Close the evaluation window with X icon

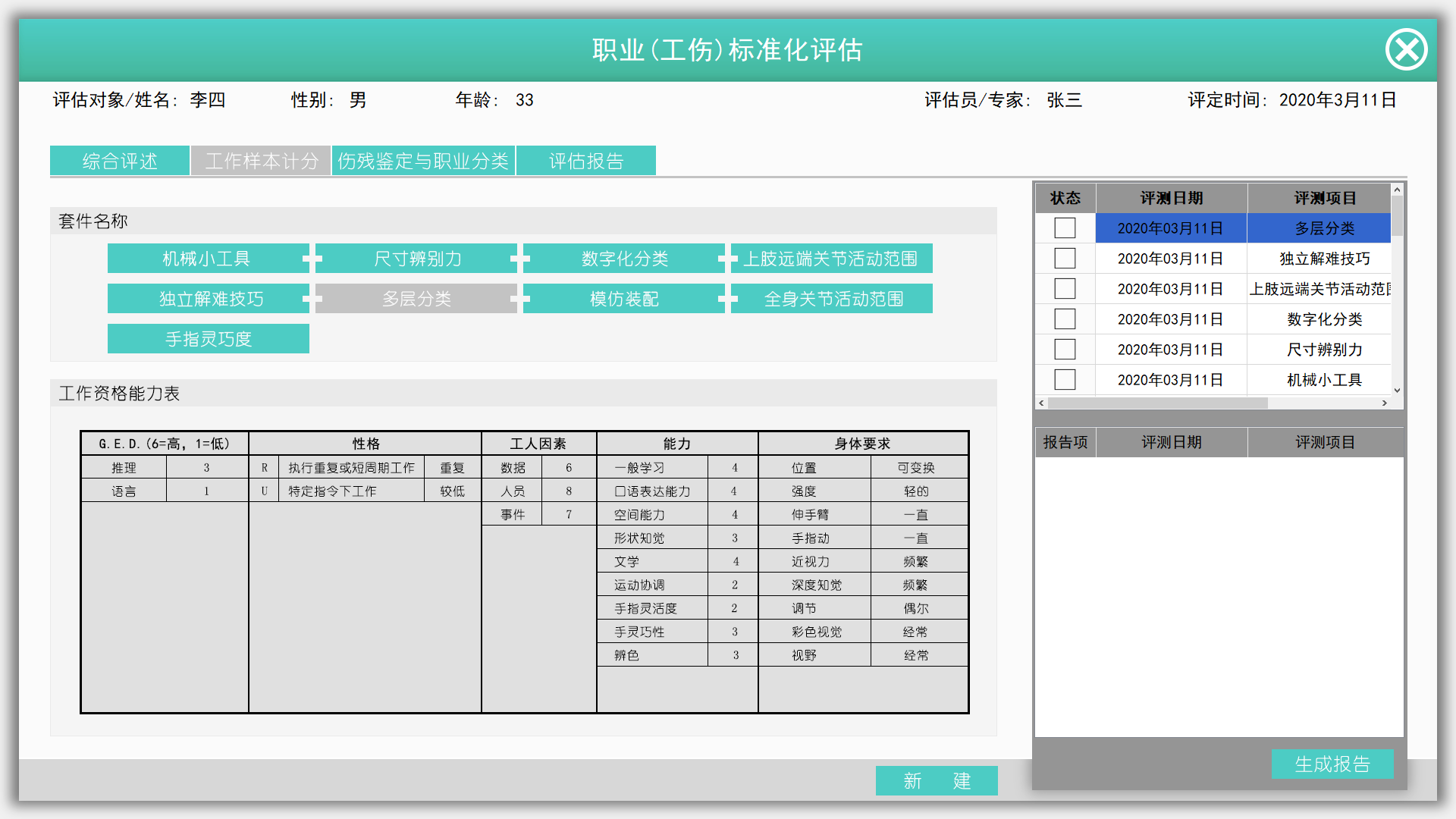[x=1406, y=50]
